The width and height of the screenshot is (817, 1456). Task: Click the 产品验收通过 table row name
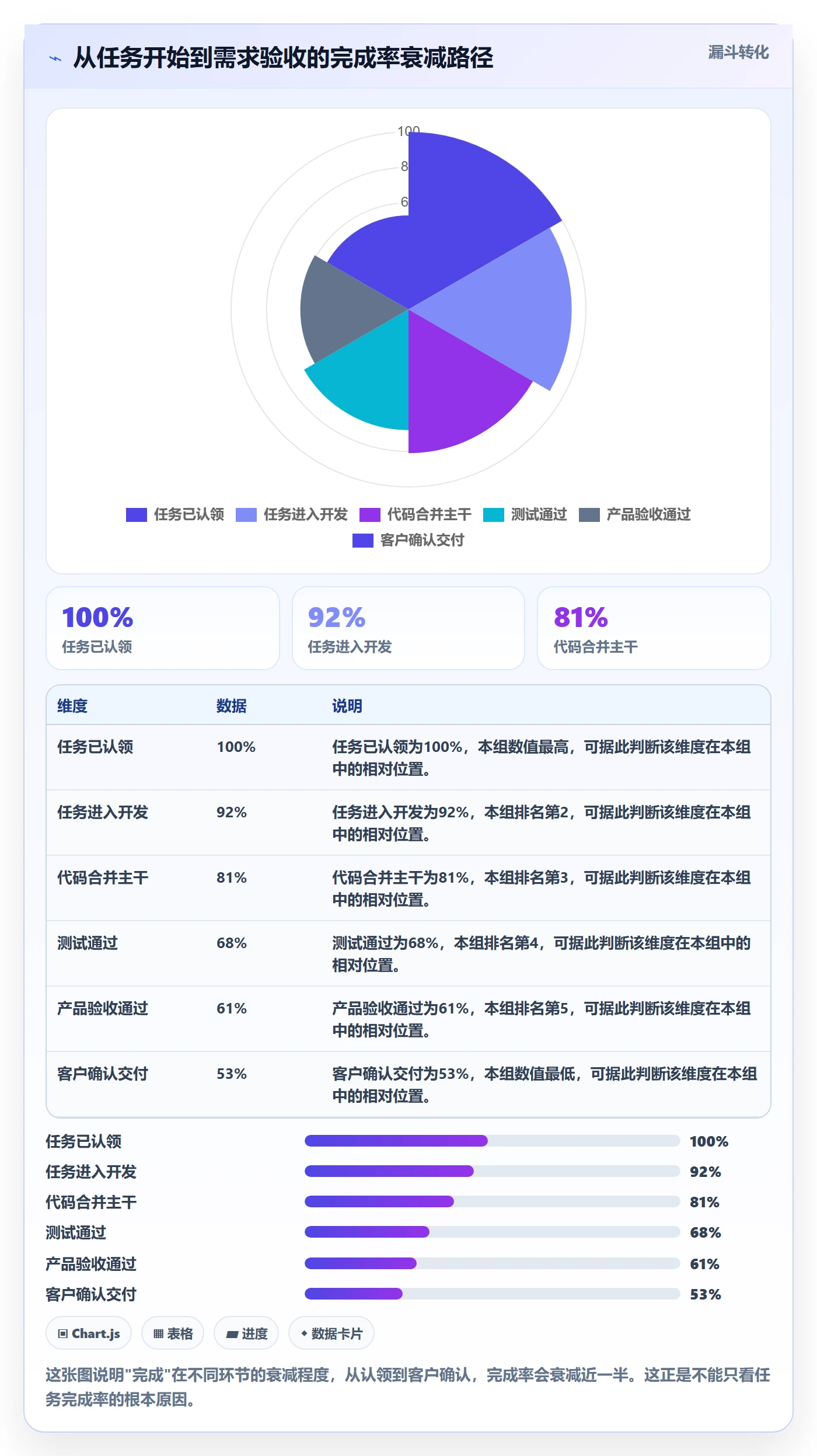click(103, 1008)
